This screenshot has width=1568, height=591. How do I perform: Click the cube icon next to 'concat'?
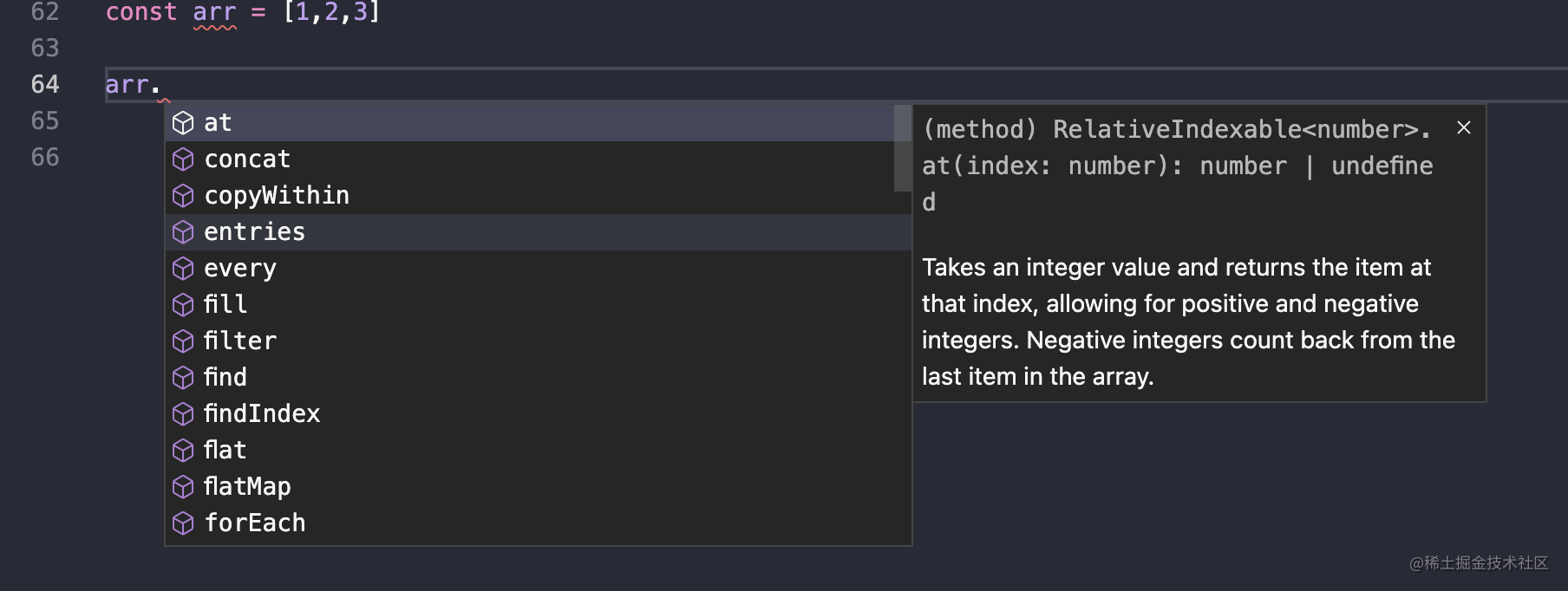pyautogui.click(x=183, y=159)
